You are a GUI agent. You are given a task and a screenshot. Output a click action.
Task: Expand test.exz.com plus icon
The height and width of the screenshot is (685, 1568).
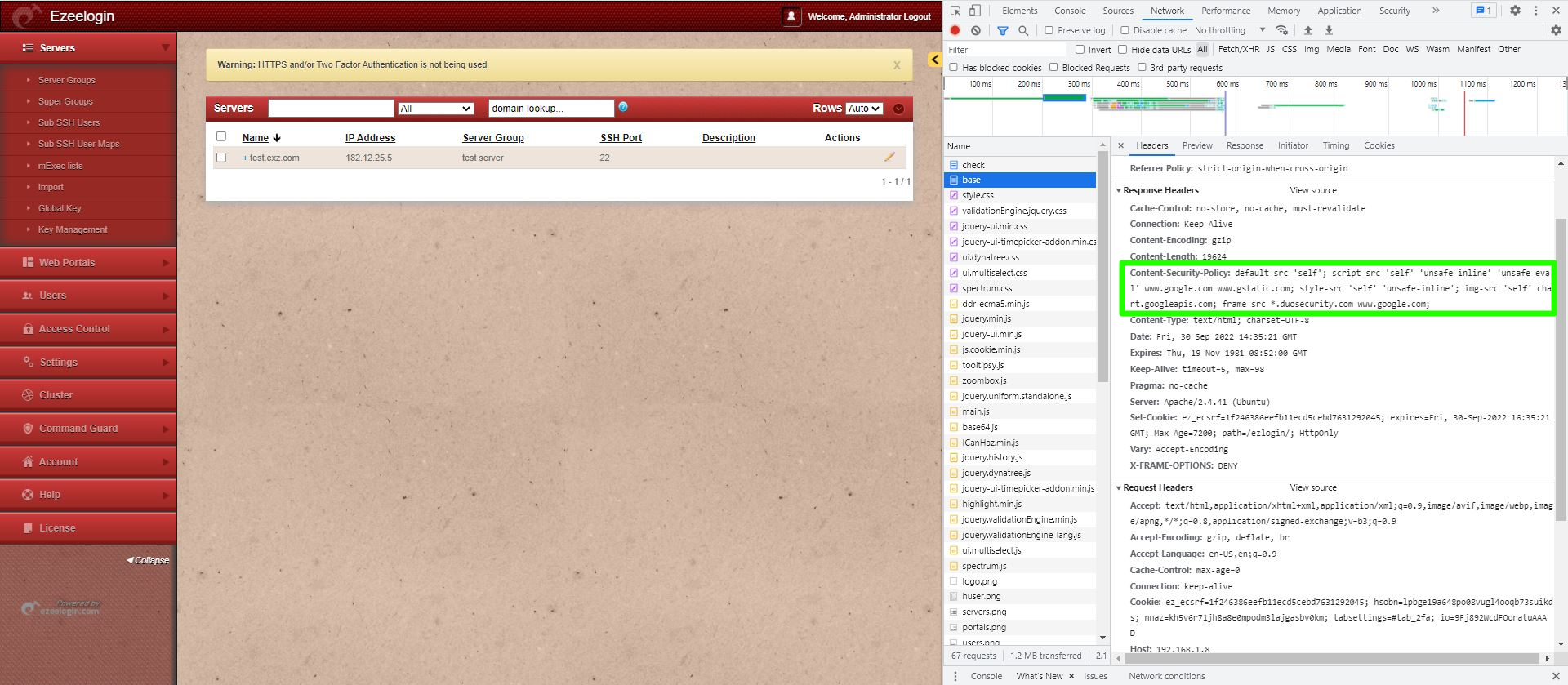coord(245,158)
